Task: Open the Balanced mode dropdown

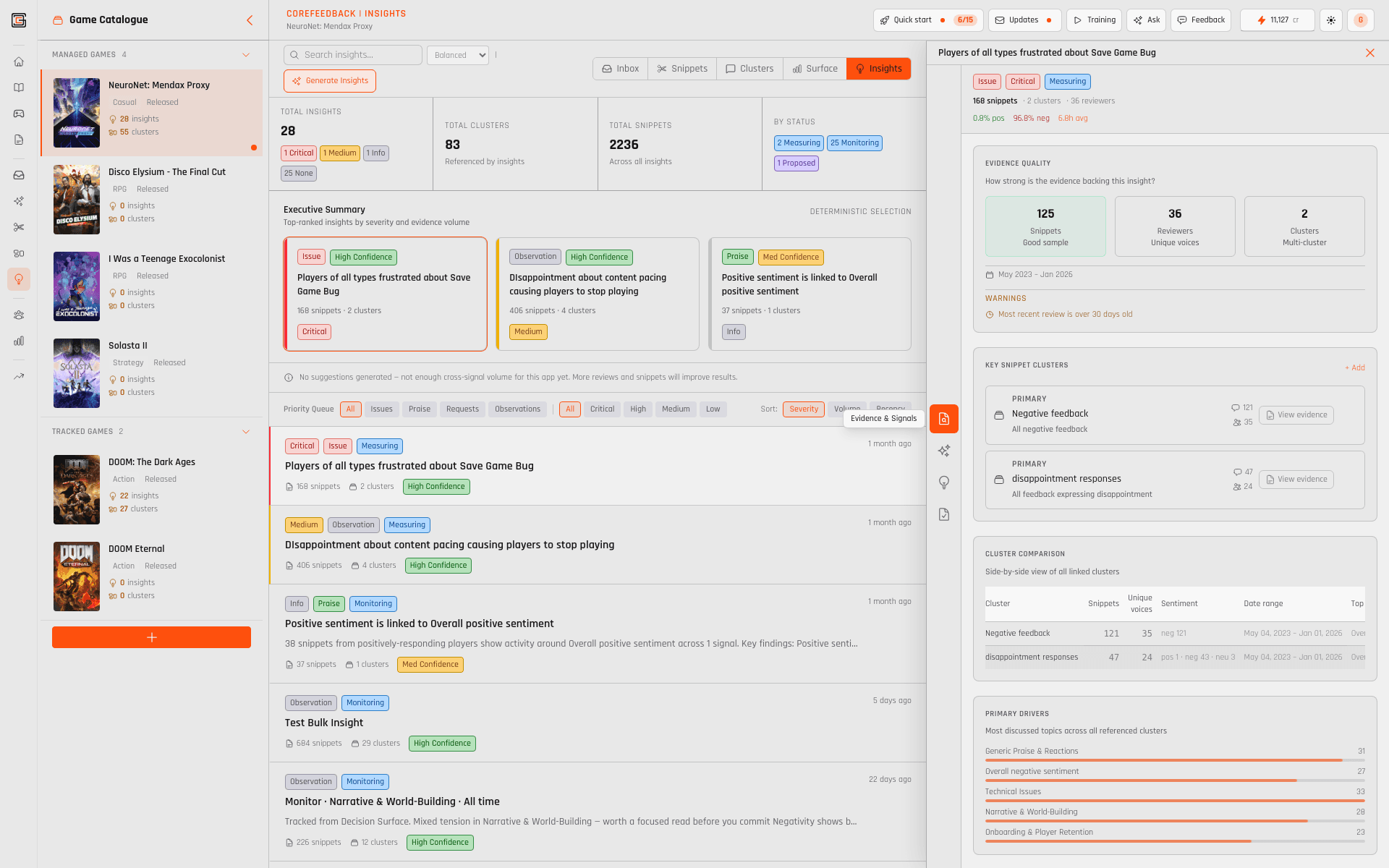Action: click(x=458, y=55)
